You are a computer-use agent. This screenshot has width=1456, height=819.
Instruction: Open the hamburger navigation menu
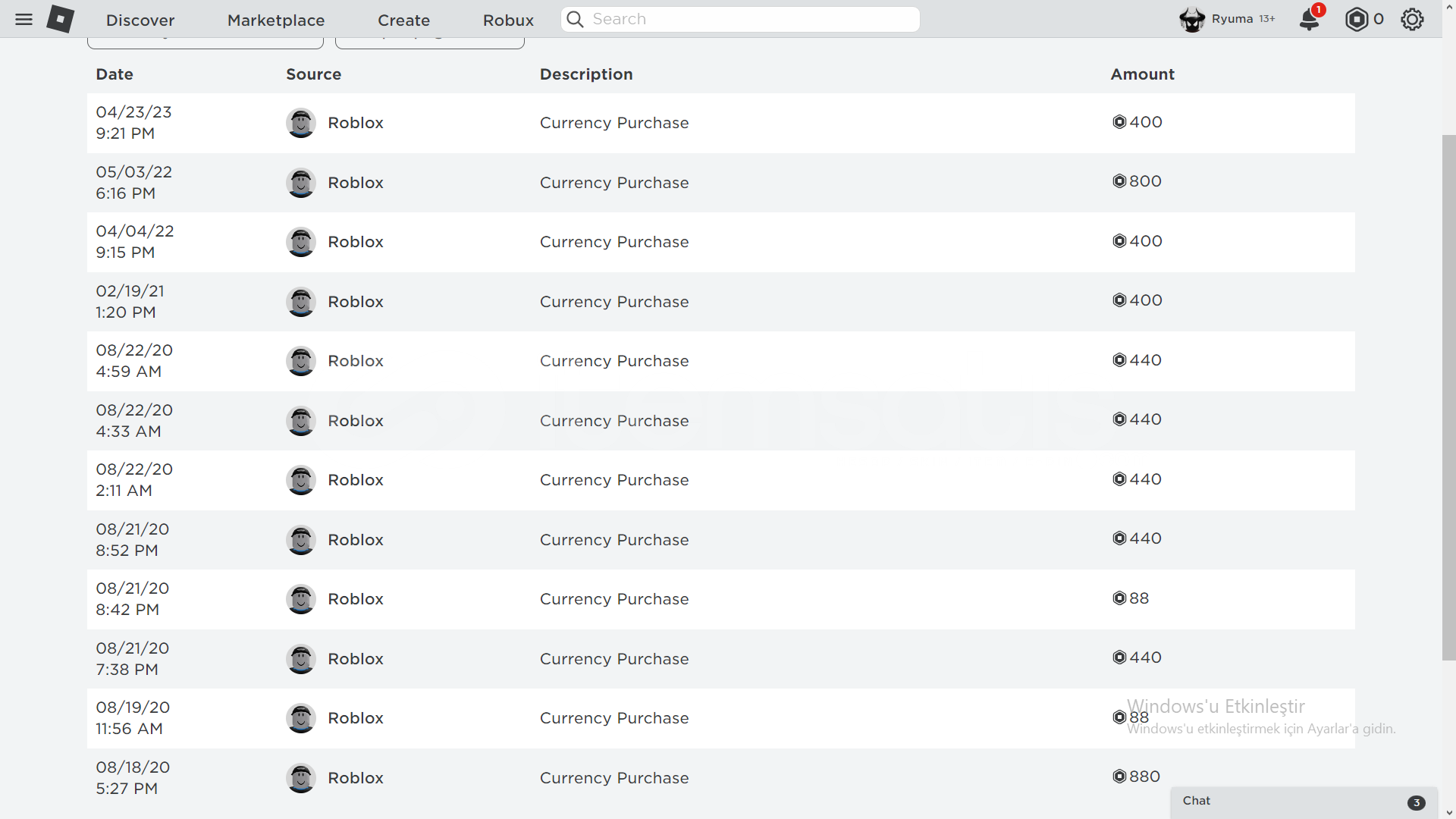click(x=24, y=20)
